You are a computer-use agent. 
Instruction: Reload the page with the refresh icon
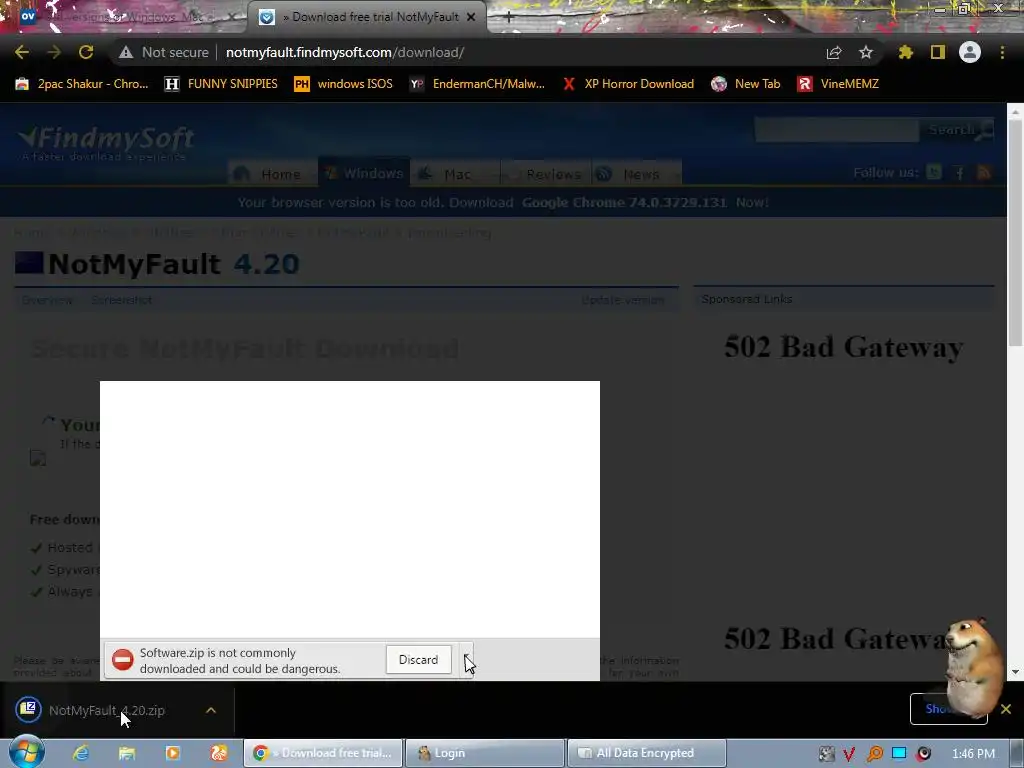(86, 52)
